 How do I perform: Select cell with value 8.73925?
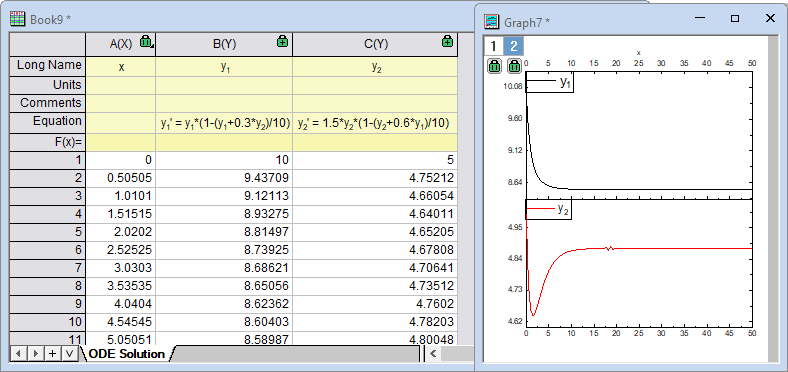click(224, 250)
